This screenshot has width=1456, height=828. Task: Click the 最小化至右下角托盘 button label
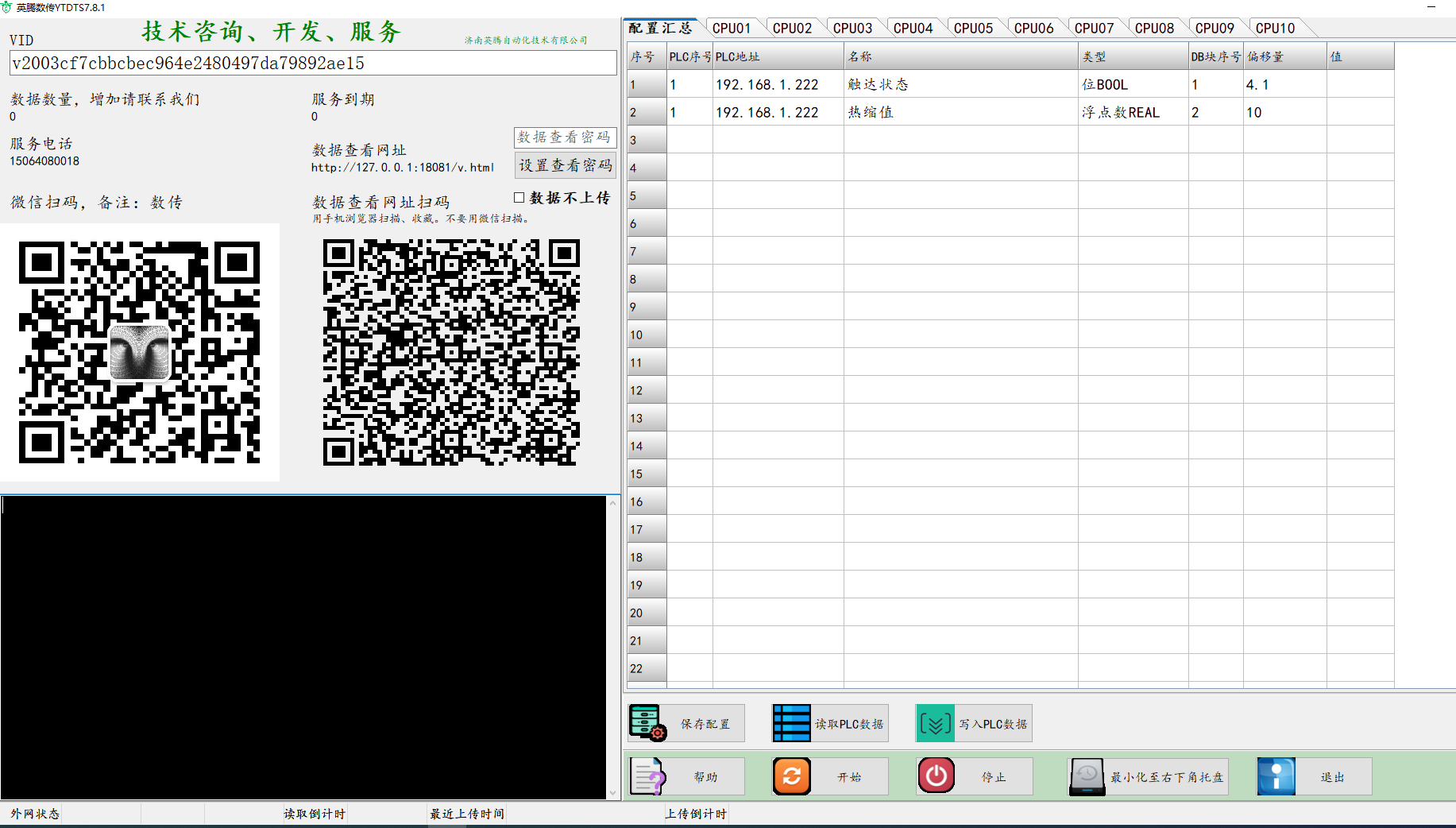[1166, 777]
